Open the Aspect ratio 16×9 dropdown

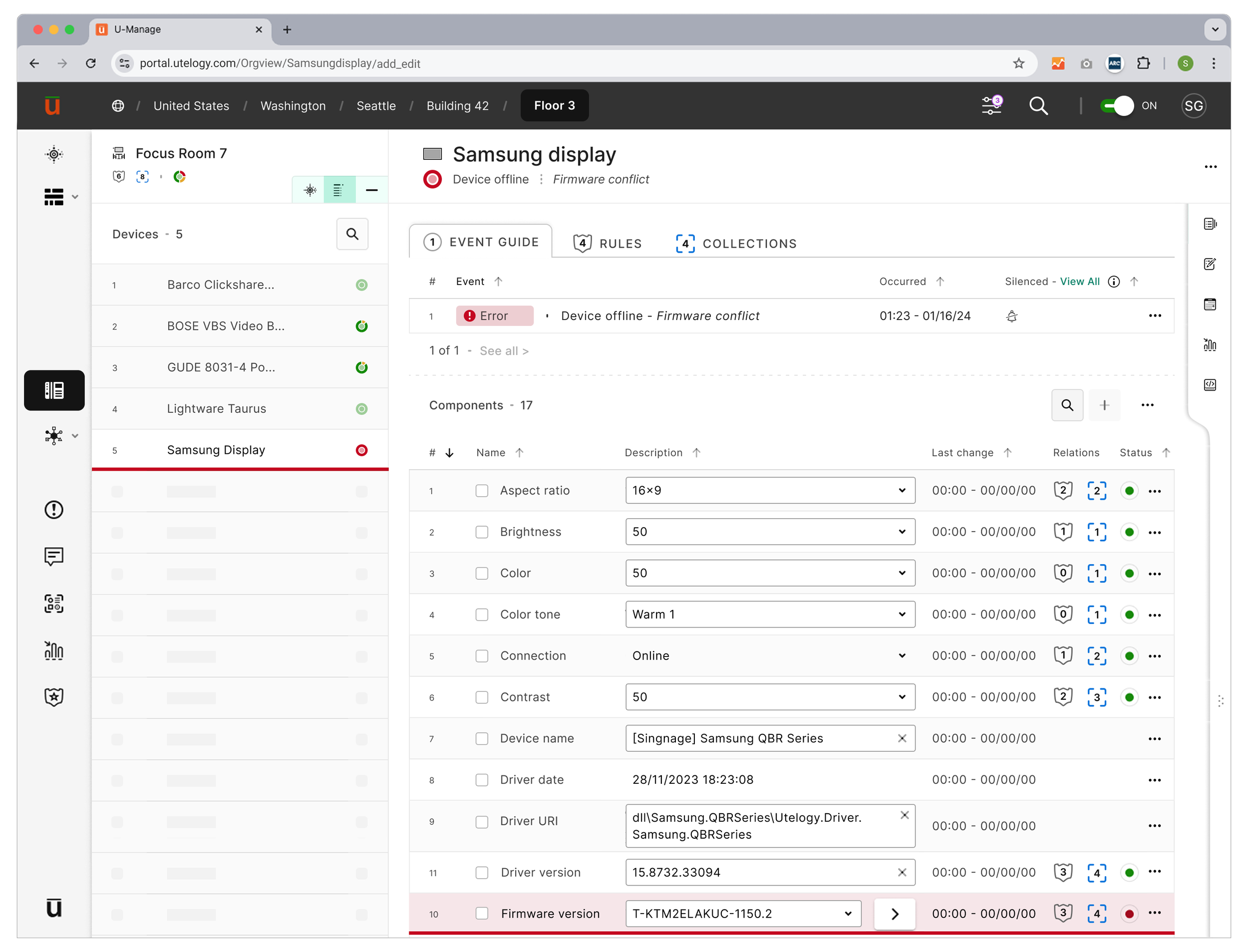[x=769, y=491]
